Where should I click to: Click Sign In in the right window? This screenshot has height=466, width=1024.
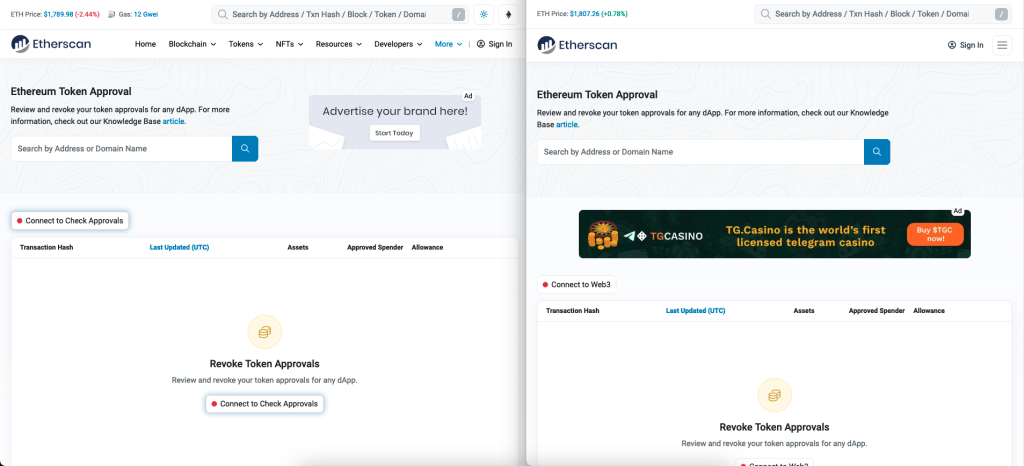tap(965, 45)
